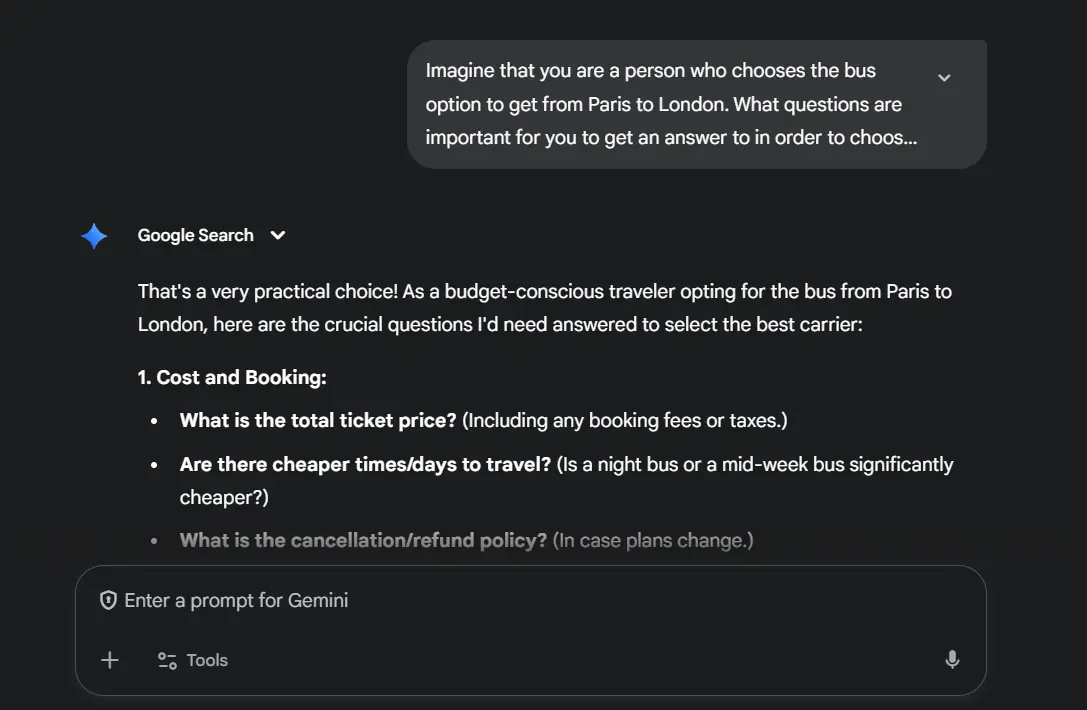Click the Cost and Booking heading
This screenshot has height=710, width=1087.
(232, 378)
